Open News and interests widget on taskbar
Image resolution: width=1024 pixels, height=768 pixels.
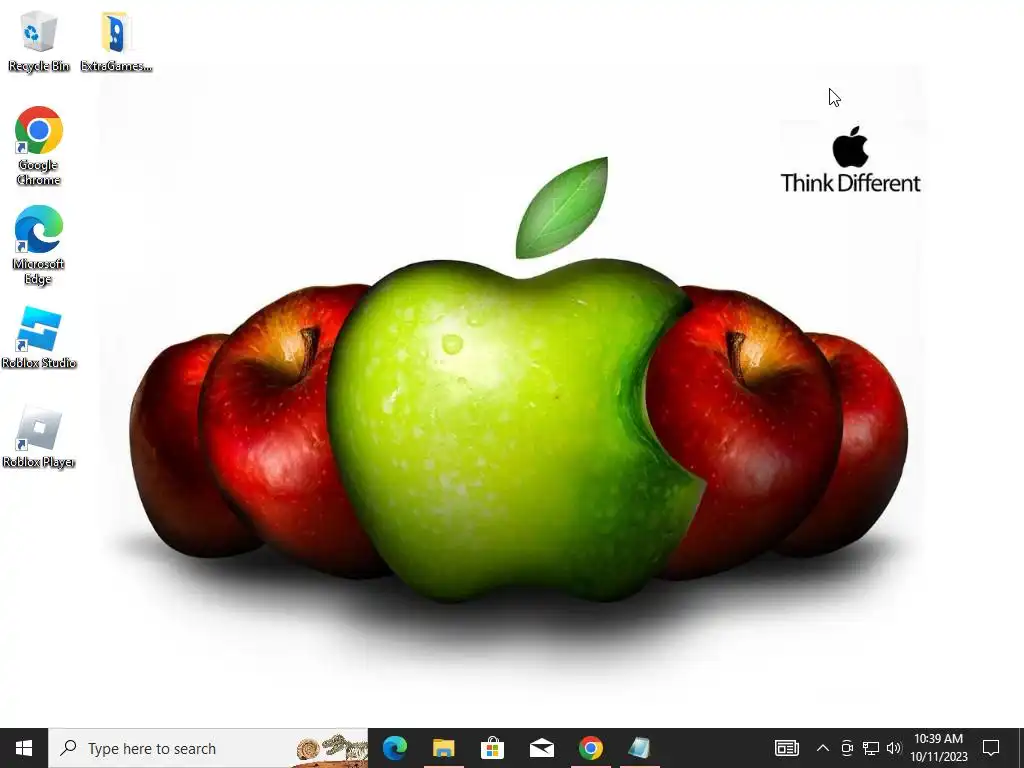pos(786,748)
